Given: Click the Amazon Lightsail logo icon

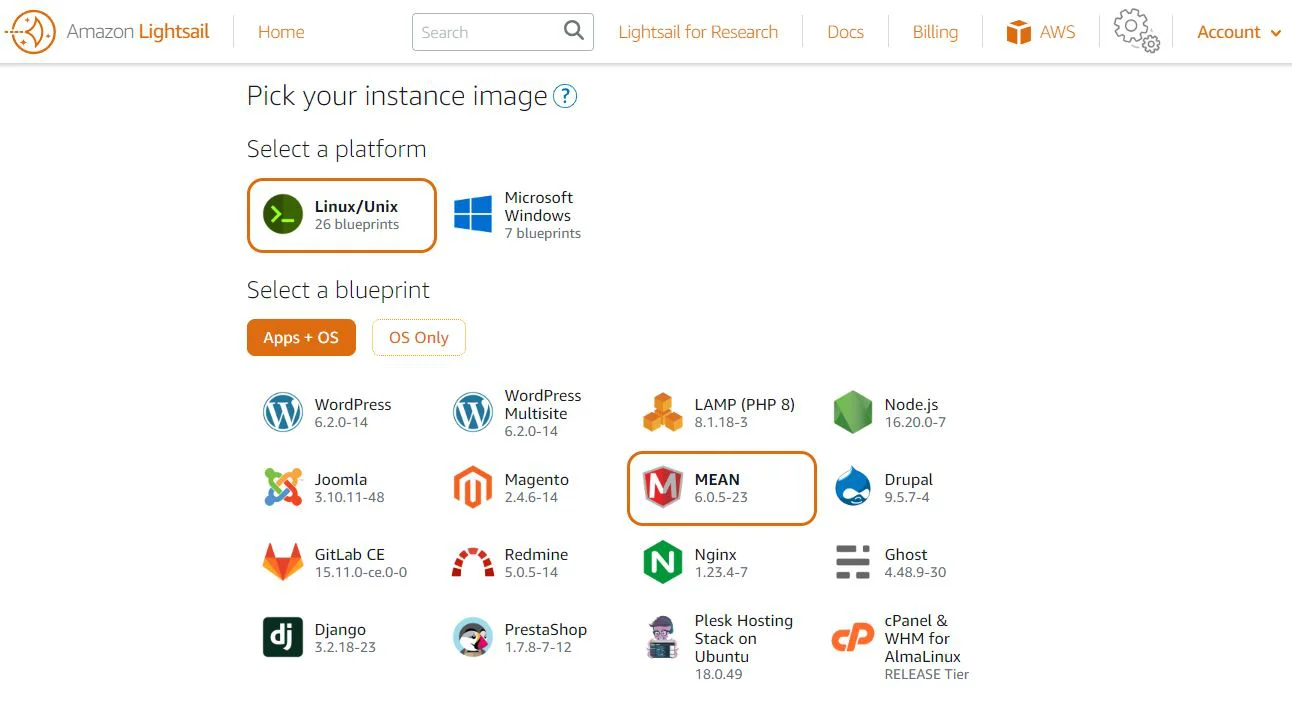Looking at the screenshot, I should click(31, 32).
